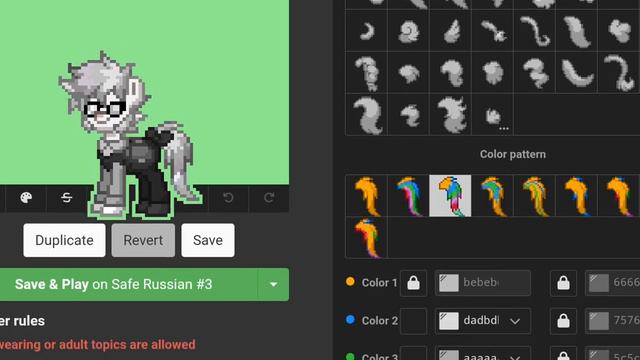Click the red text about adult topics
This screenshot has height=360, width=640.
pos(98,344)
